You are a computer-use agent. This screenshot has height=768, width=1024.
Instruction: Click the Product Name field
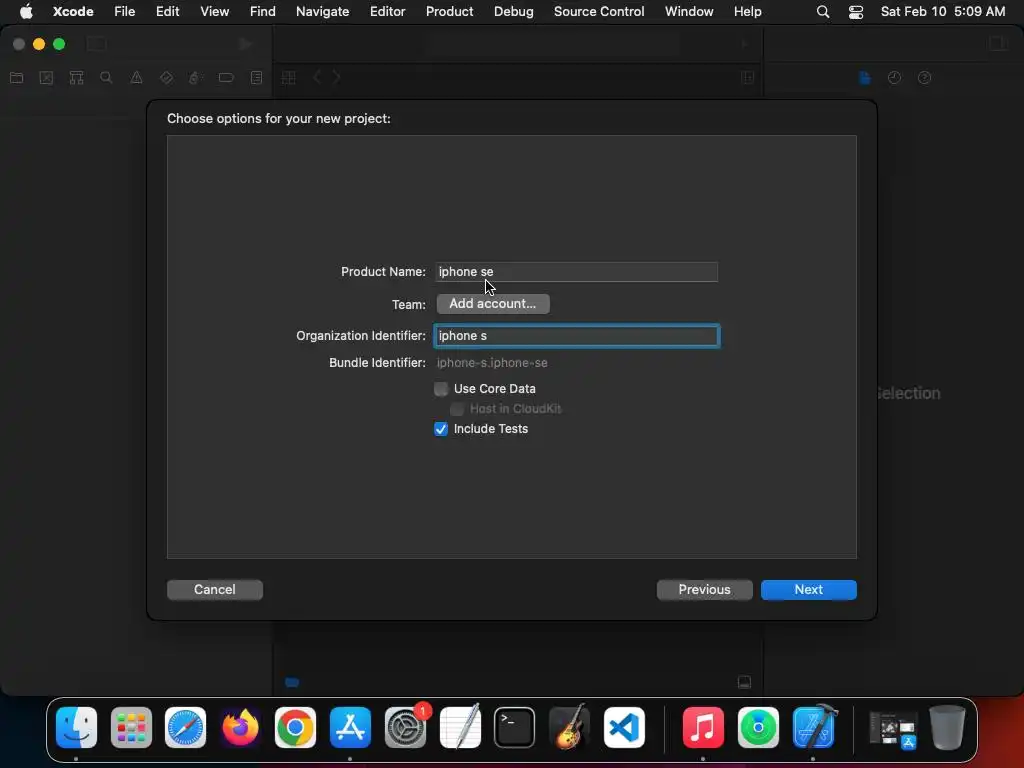(x=577, y=272)
